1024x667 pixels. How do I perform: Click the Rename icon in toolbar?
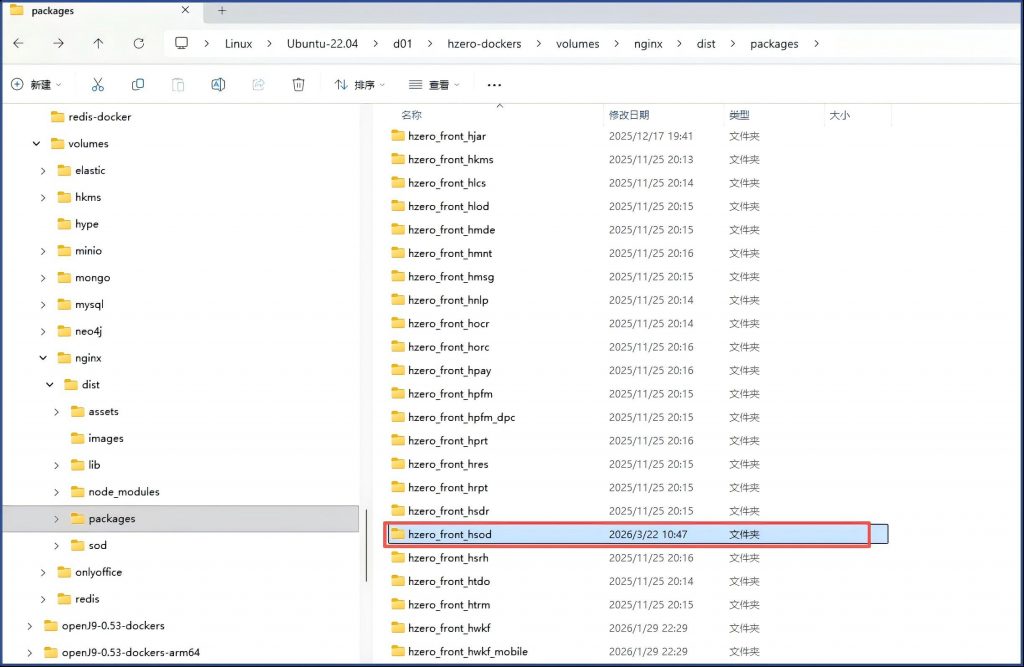tap(218, 85)
